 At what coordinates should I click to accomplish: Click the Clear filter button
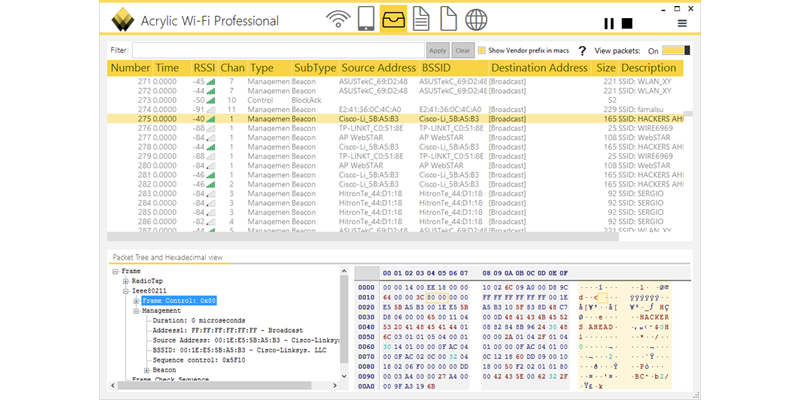(462, 50)
